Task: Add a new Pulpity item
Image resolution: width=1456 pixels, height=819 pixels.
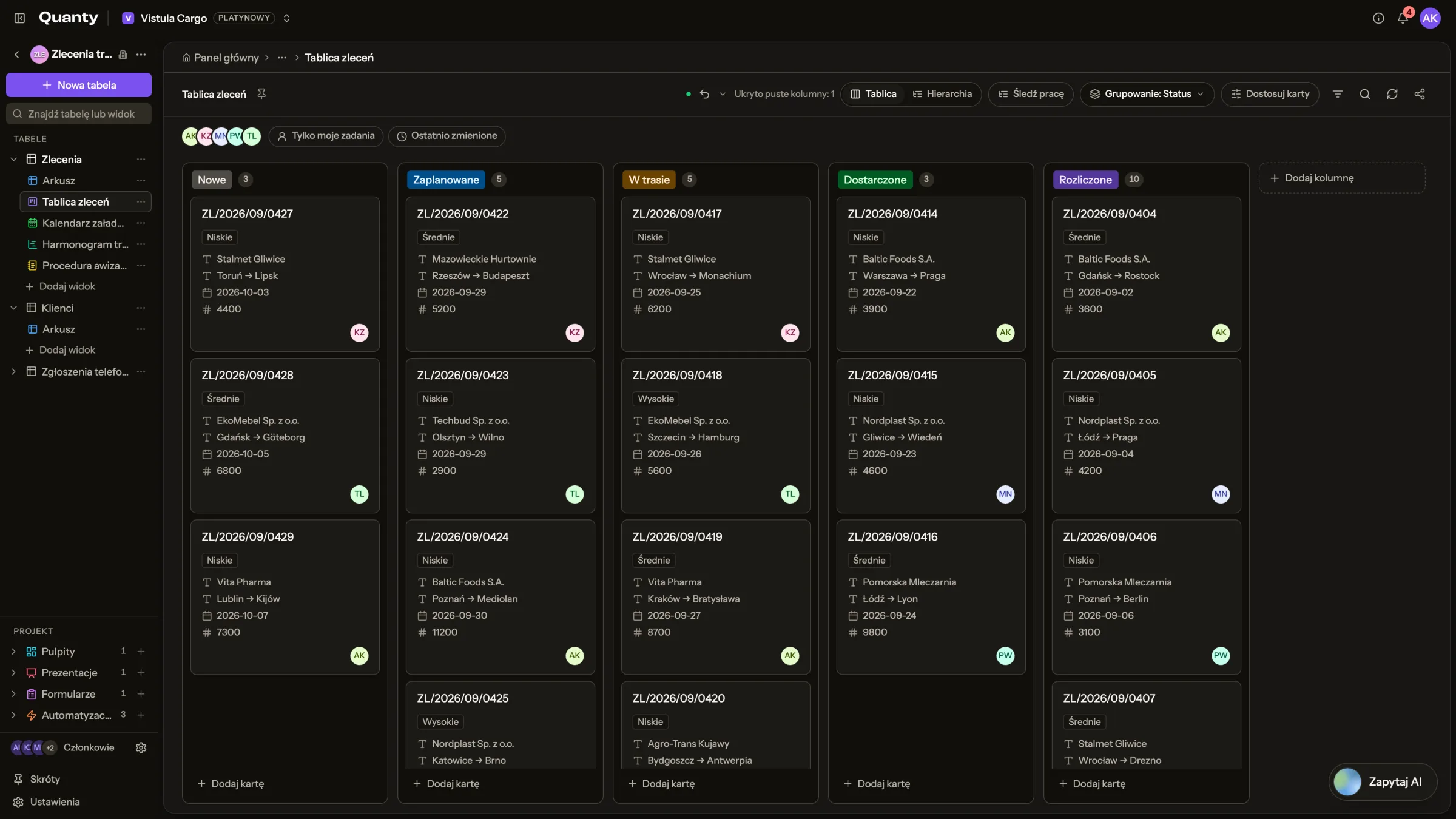Action: click(x=141, y=652)
